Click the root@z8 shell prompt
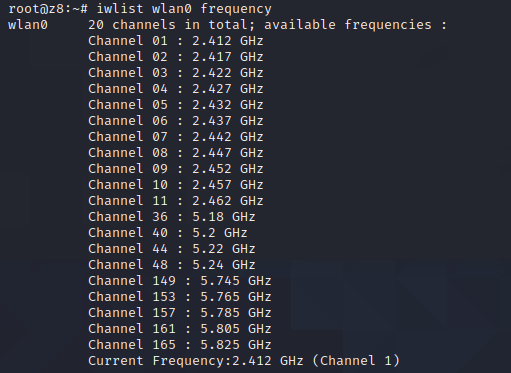 click(x=48, y=9)
